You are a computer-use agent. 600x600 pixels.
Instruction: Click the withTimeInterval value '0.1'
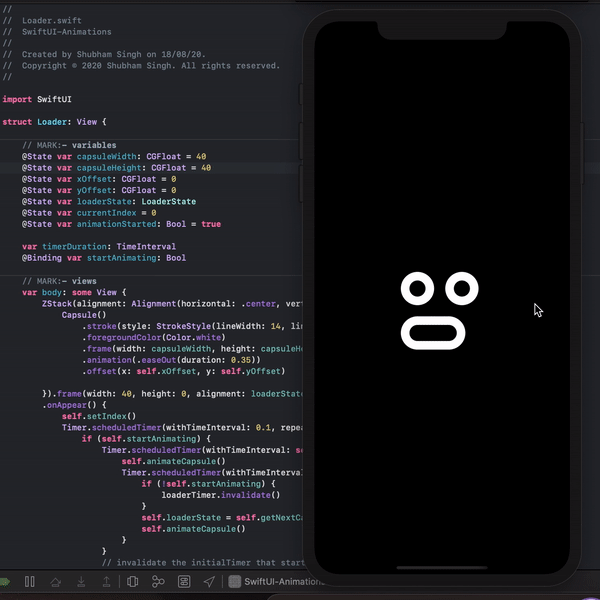(x=263, y=427)
